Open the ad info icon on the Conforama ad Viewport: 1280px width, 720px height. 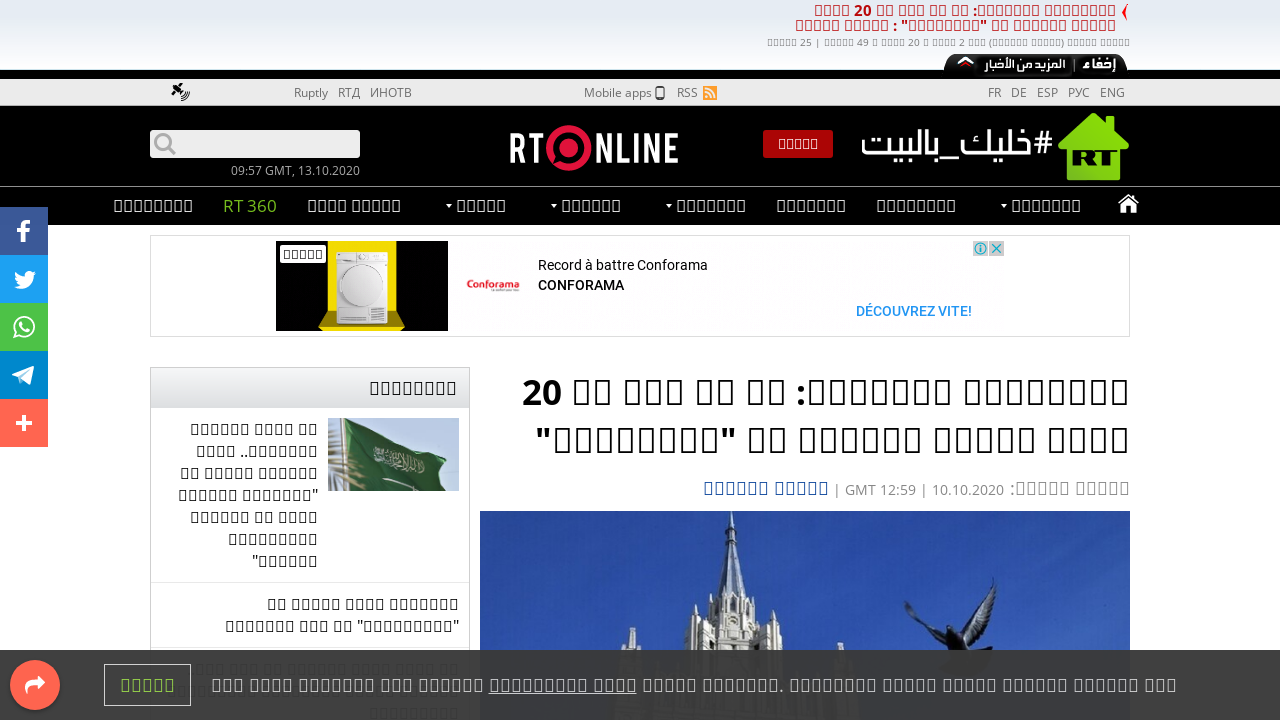click(x=981, y=249)
